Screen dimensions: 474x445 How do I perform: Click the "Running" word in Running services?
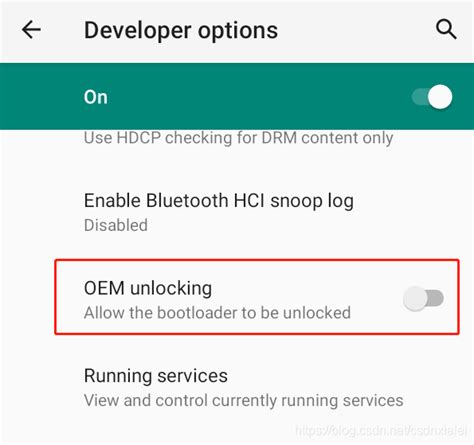(x=118, y=376)
